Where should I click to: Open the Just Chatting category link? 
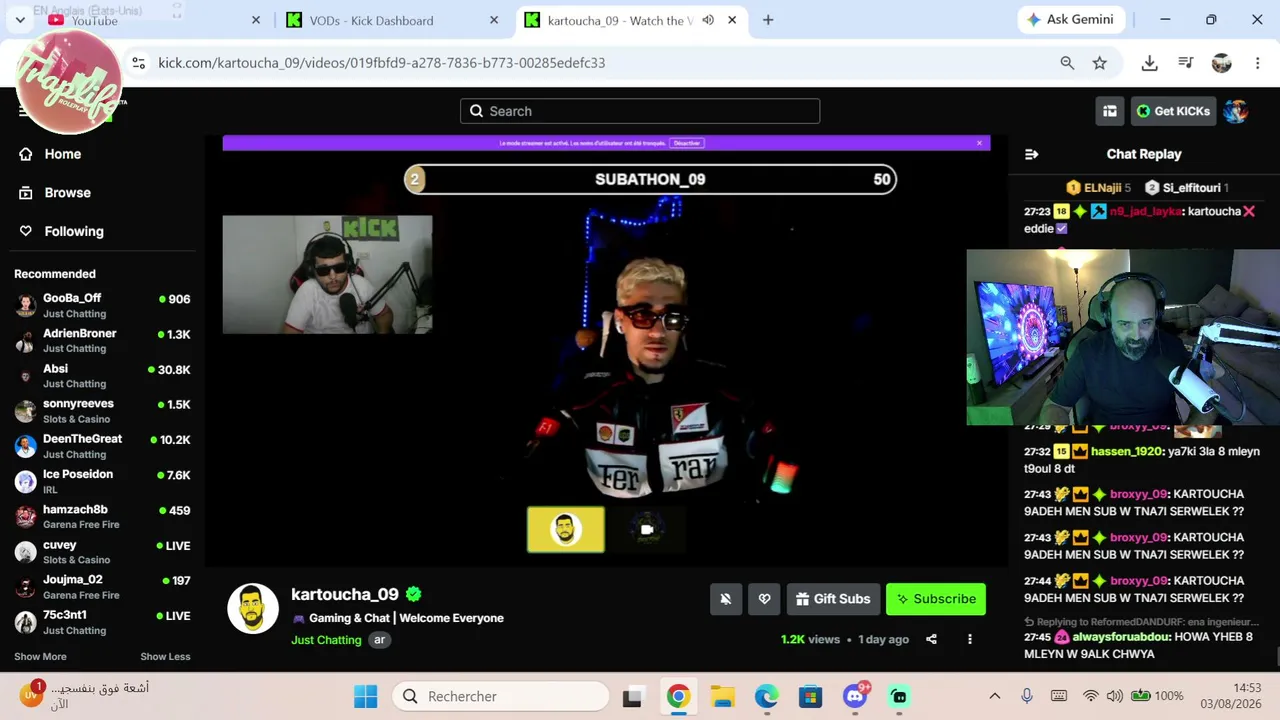(x=326, y=640)
